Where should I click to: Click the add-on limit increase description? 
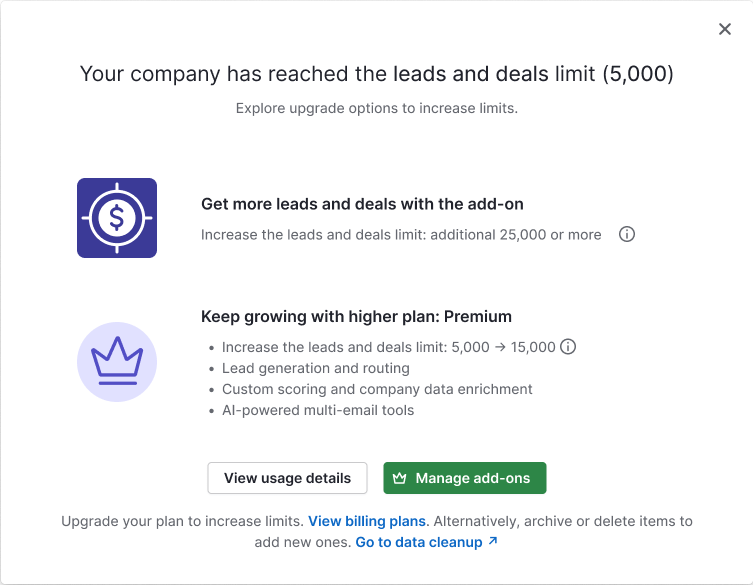401,235
